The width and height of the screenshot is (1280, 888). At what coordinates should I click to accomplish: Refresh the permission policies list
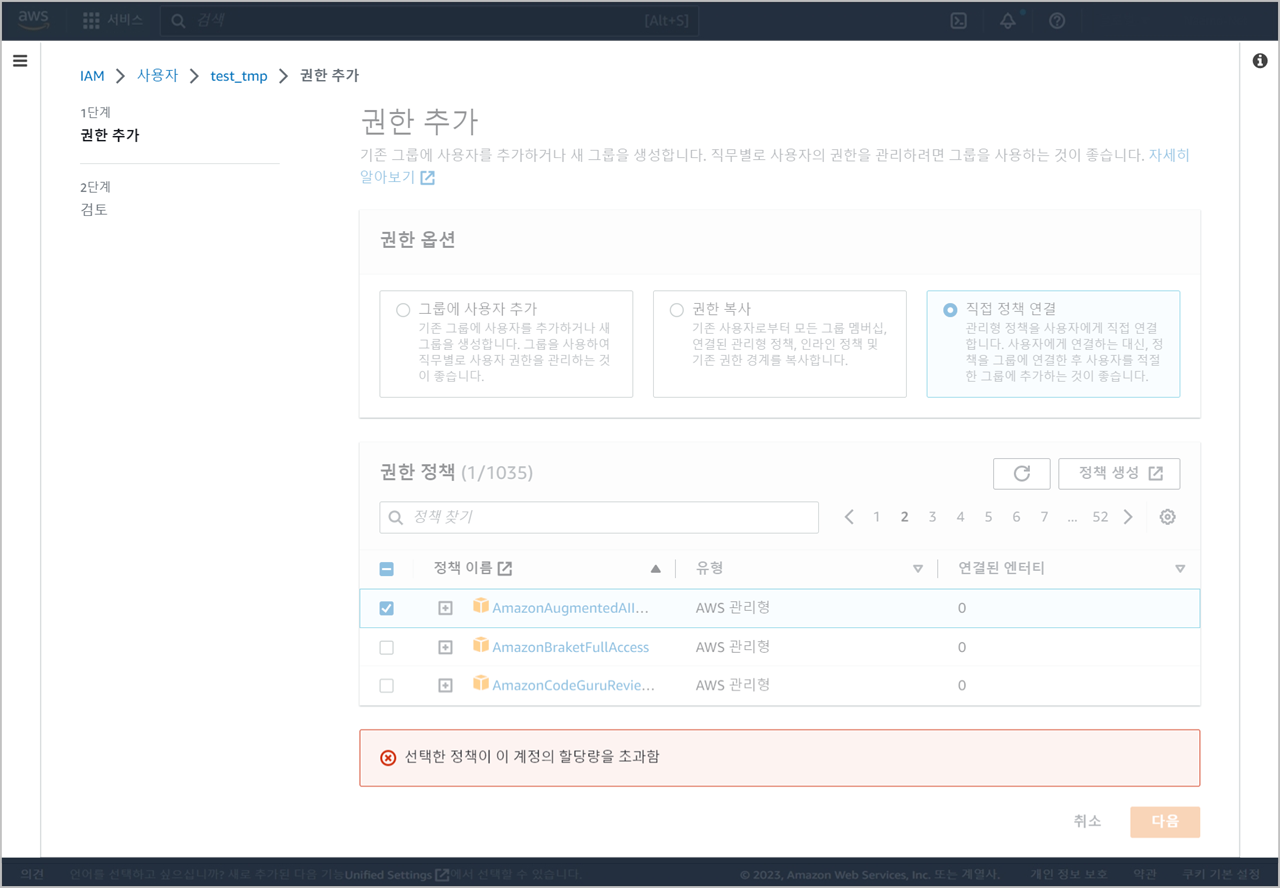click(1021, 474)
